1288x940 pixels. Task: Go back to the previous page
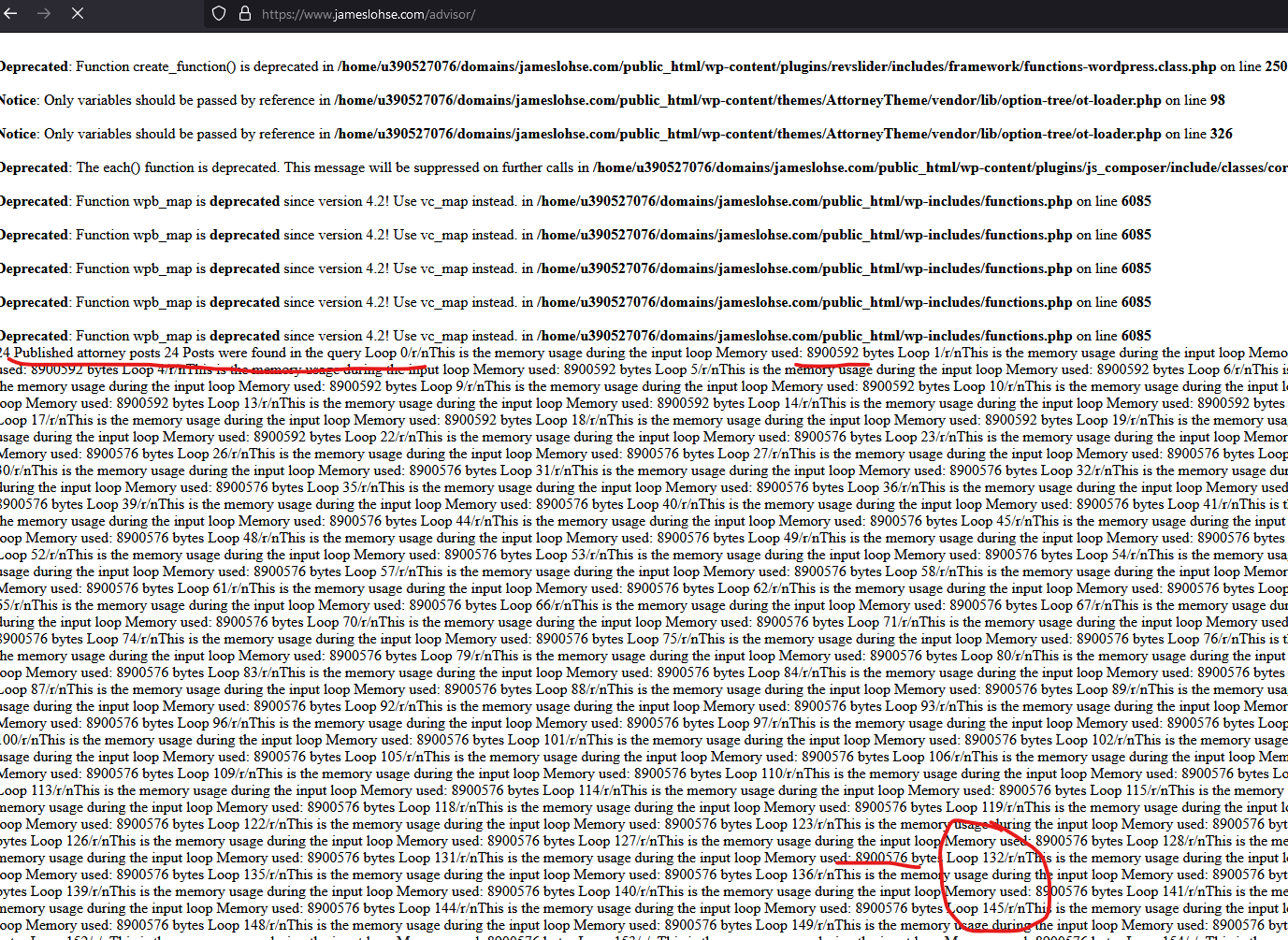pos(11,13)
